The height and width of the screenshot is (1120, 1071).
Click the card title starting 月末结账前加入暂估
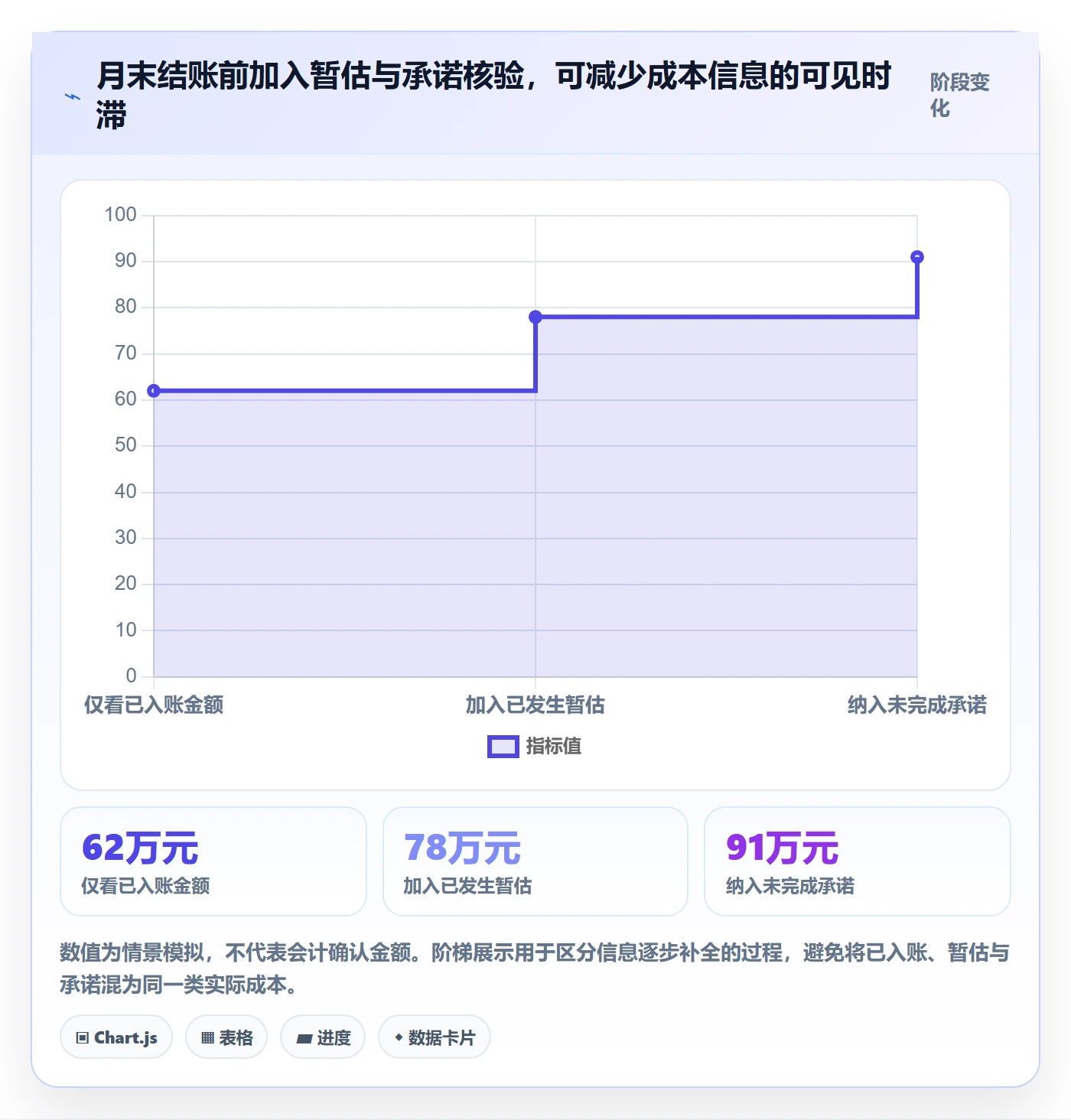(x=494, y=96)
